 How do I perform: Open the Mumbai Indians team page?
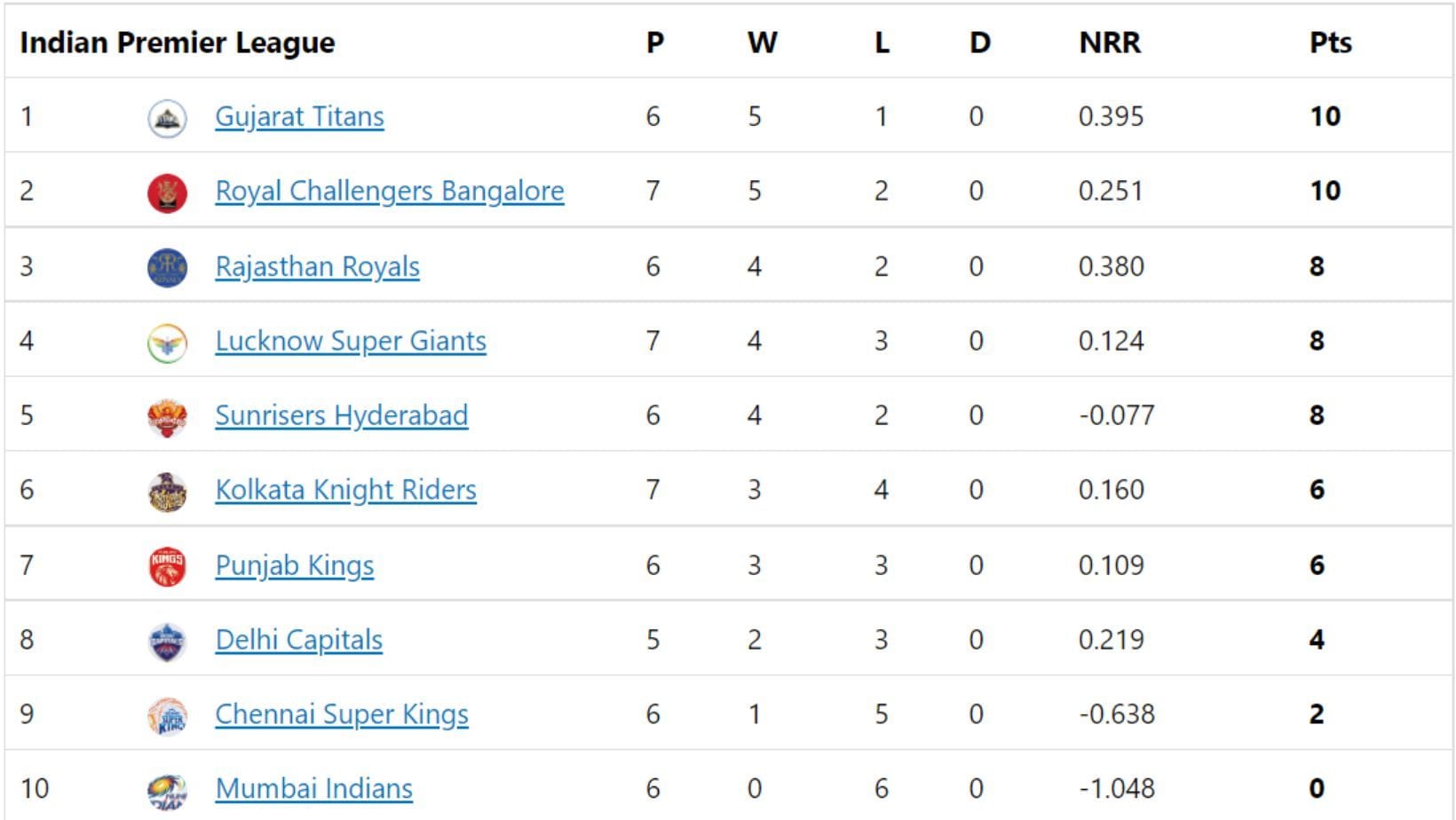tap(312, 787)
